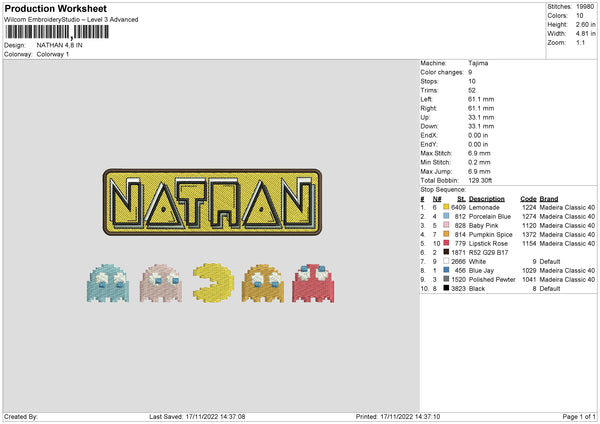Click the 'Lipstick Rose' description text
The width and height of the screenshot is (600, 424).
tap(488, 243)
